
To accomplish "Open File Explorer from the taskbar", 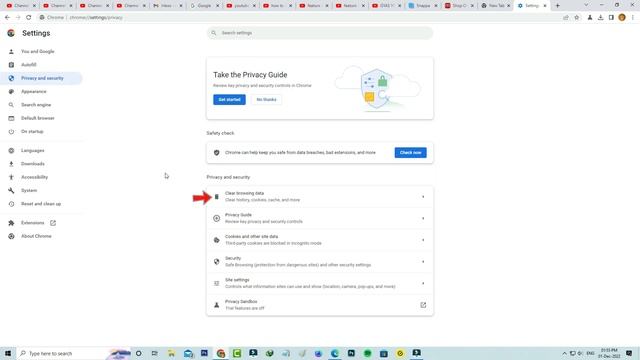I will click(171, 353).
